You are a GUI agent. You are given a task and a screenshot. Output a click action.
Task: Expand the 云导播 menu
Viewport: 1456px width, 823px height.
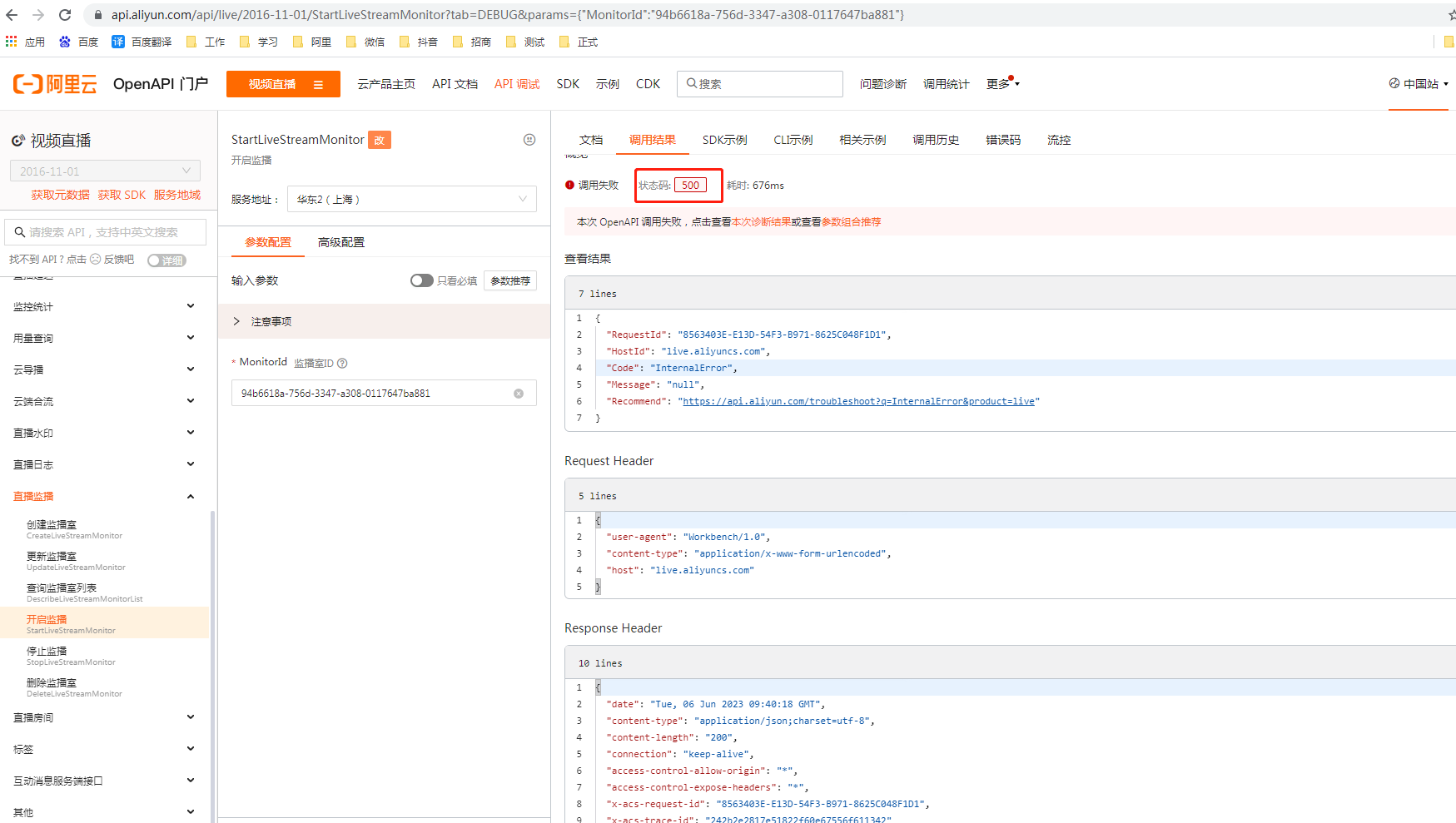tap(104, 369)
